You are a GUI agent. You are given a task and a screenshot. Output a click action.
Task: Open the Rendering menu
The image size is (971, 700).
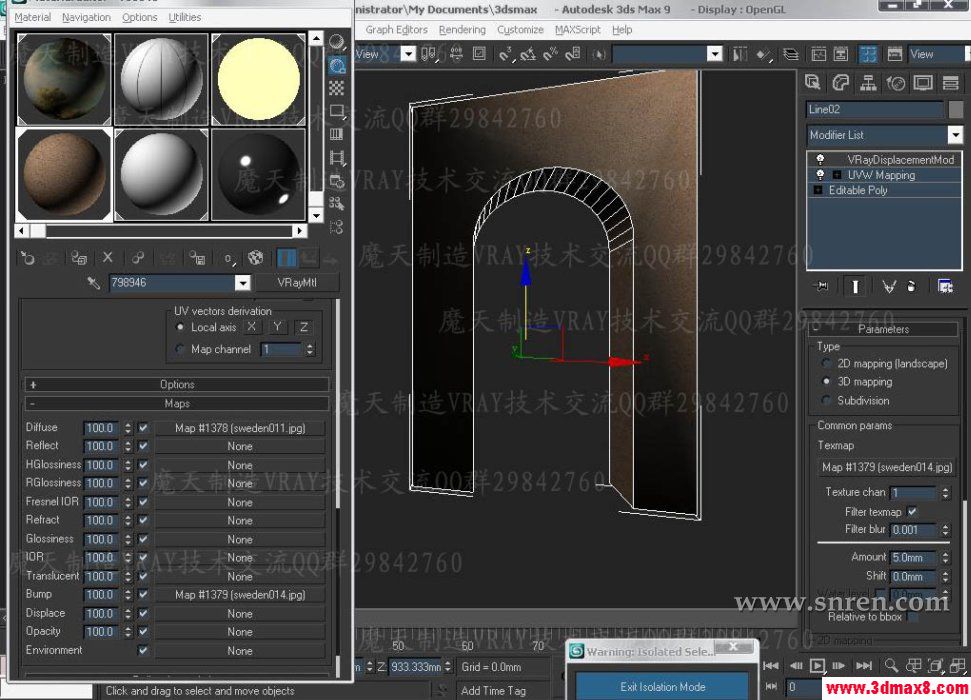click(x=462, y=30)
